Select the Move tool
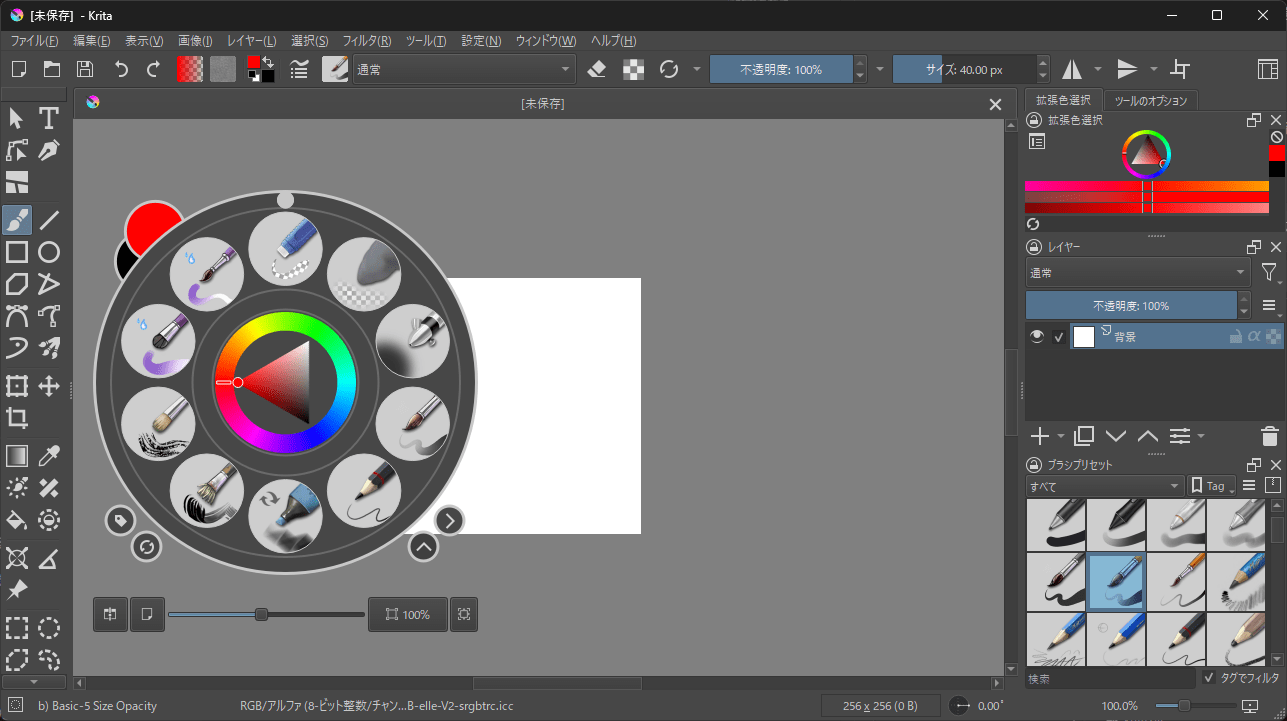This screenshot has height=721, width=1287. point(48,385)
